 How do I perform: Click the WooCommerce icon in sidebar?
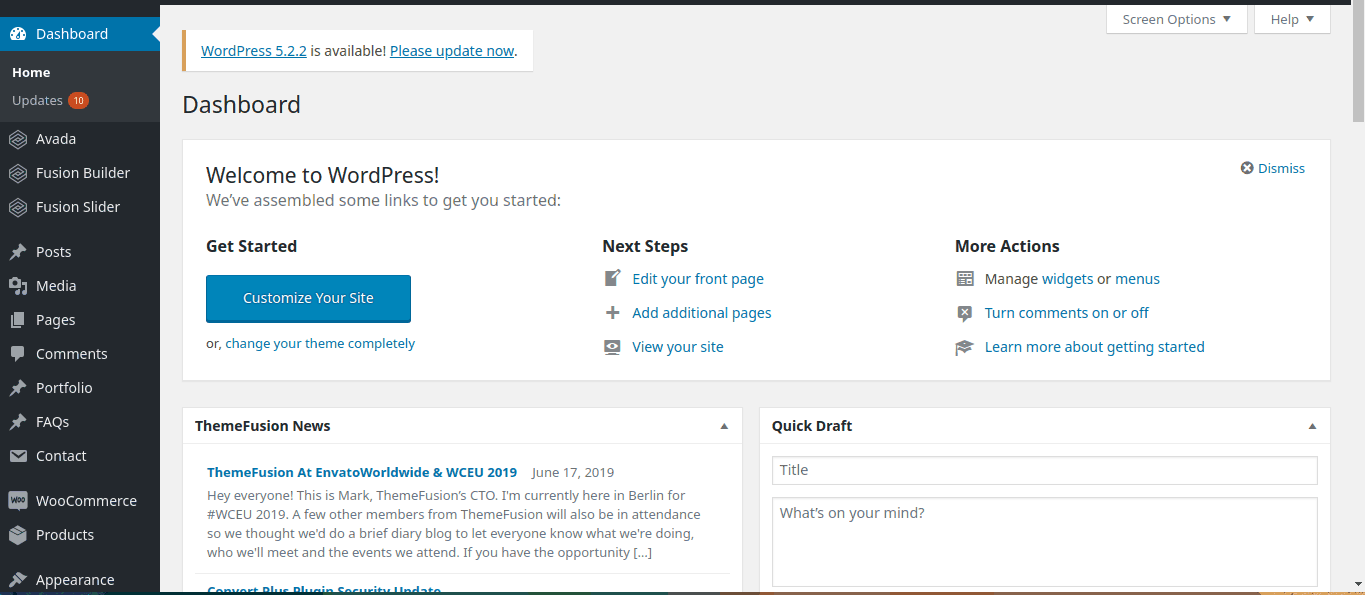tap(18, 501)
